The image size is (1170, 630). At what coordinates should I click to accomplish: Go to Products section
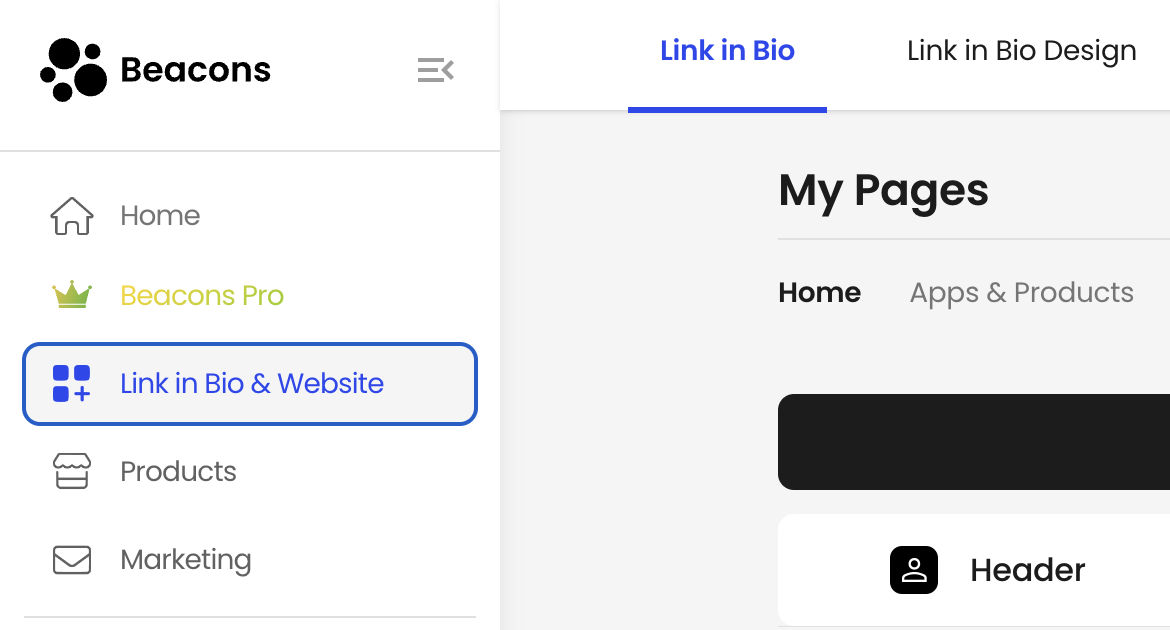click(178, 472)
